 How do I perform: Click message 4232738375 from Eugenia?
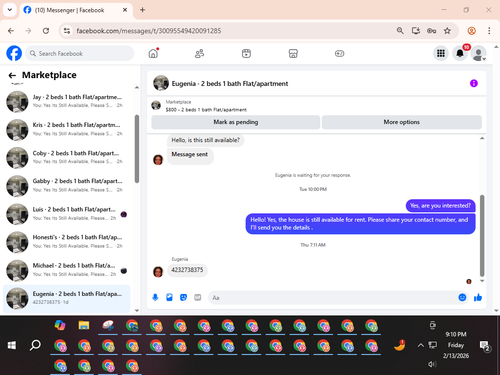187,270
